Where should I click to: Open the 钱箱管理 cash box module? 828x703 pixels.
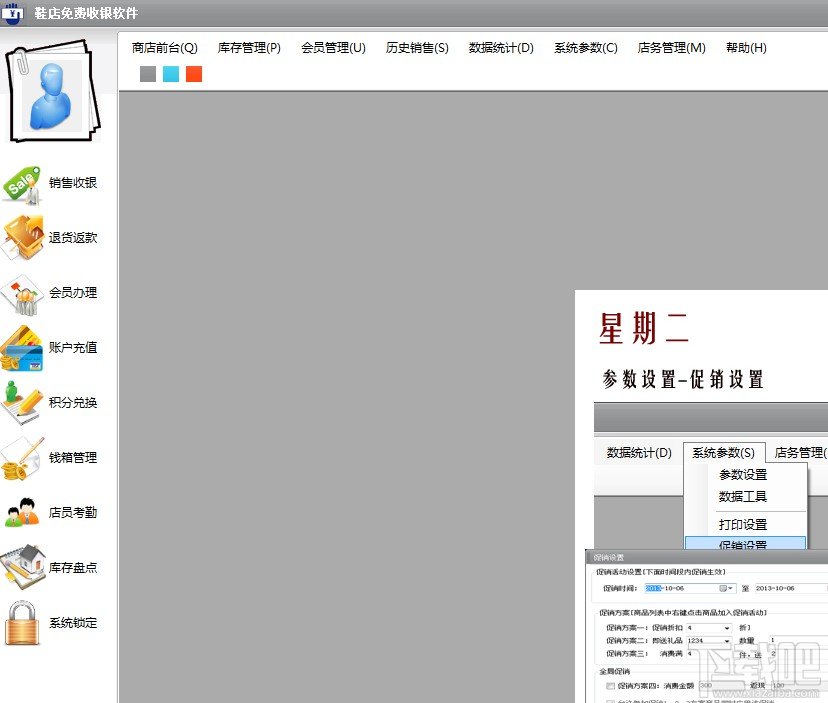50,458
